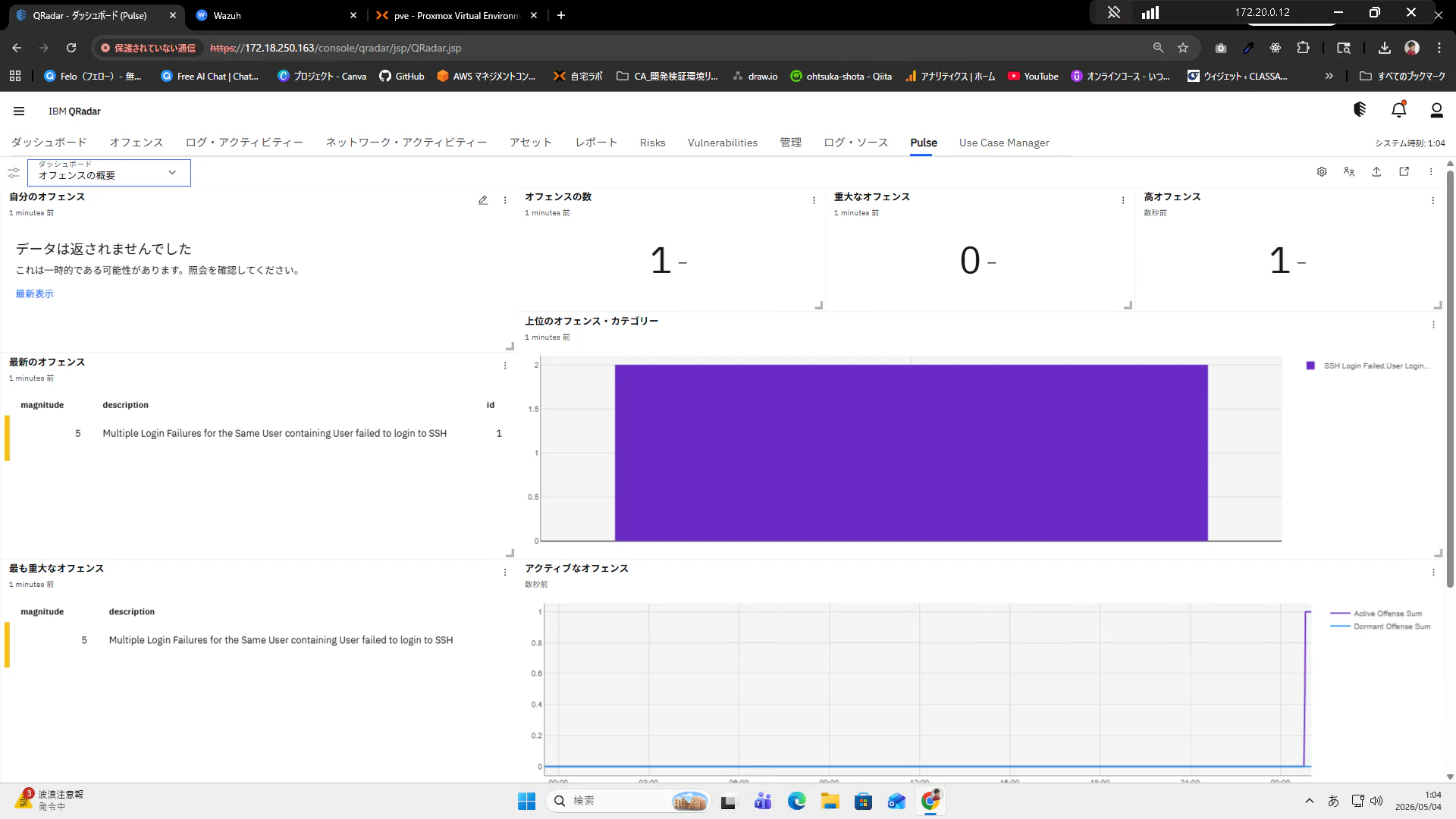
Task: Click the dashboard vertical scrollbar
Action: tap(1450, 379)
